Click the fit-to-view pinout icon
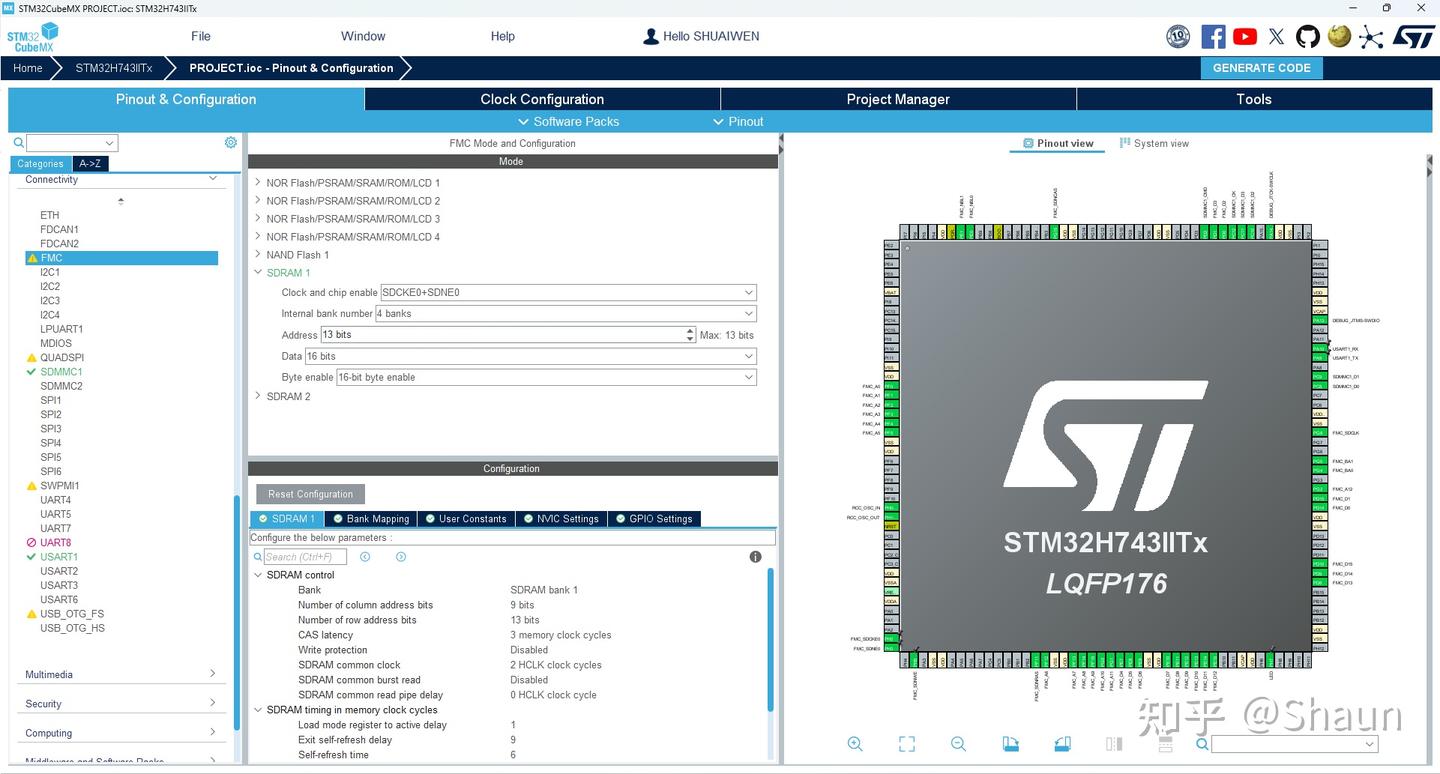Viewport: 1440px width, 774px height. [907, 744]
